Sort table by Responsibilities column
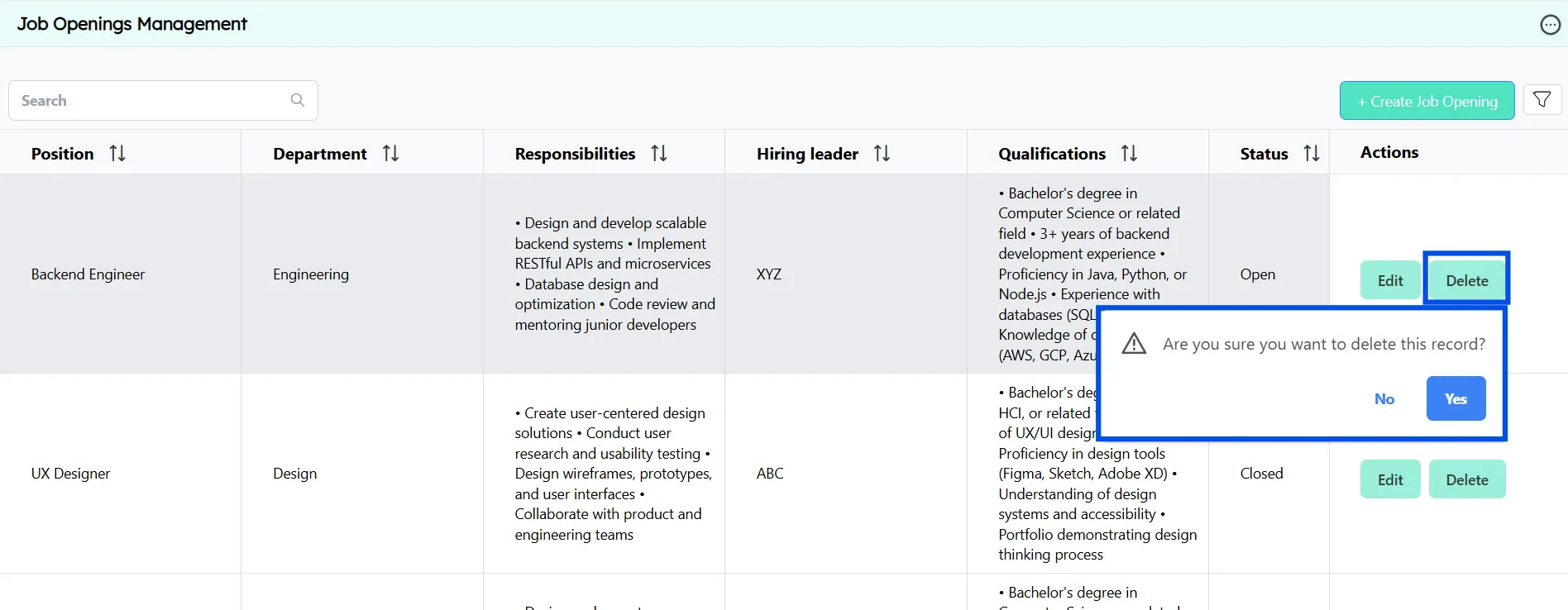Image resolution: width=1568 pixels, height=610 pixels. pyautogui.click(x=658, y=153)
